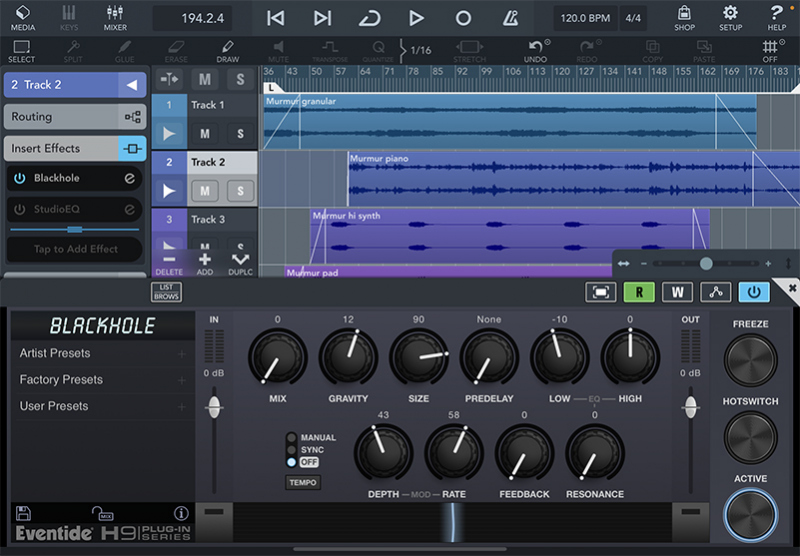
Task: Open the Routing section
Action: pyautogui.click(x=74, y=117)
